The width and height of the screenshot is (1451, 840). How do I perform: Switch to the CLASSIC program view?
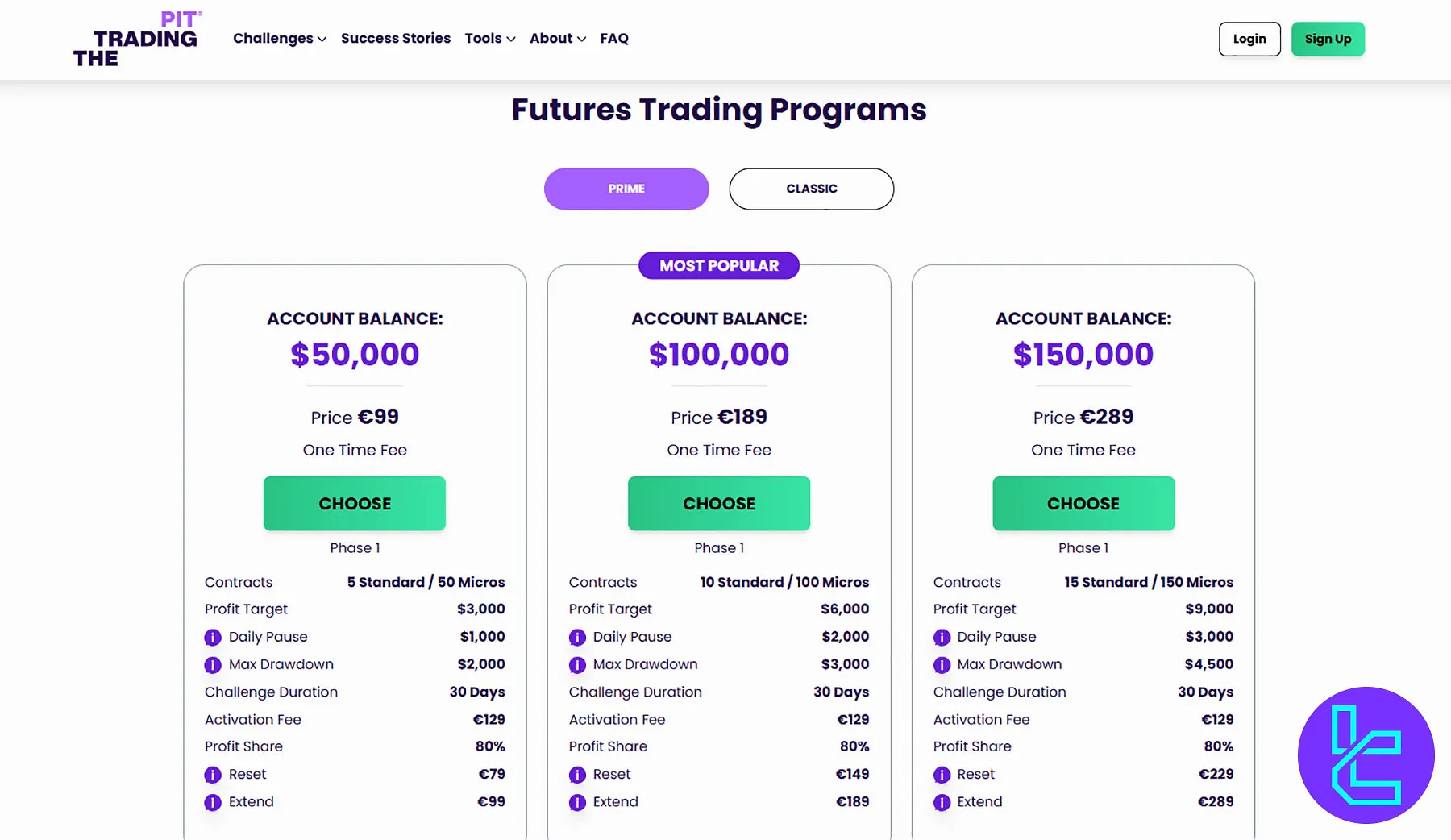point(811,189)
